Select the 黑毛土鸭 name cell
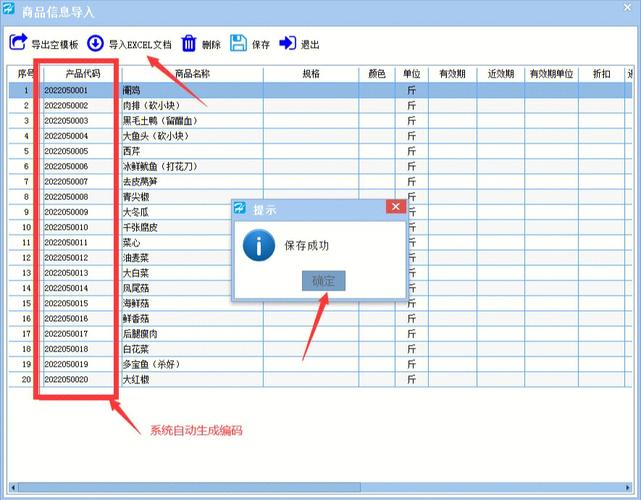Image resolution: width=641 pixels, height=500 pixels. coord(192,121)
